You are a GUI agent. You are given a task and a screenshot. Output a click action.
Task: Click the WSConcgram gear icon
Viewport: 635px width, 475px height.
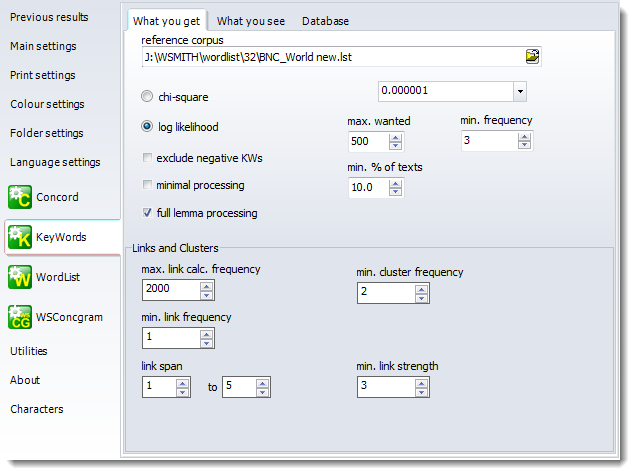(x=19, y=317)
